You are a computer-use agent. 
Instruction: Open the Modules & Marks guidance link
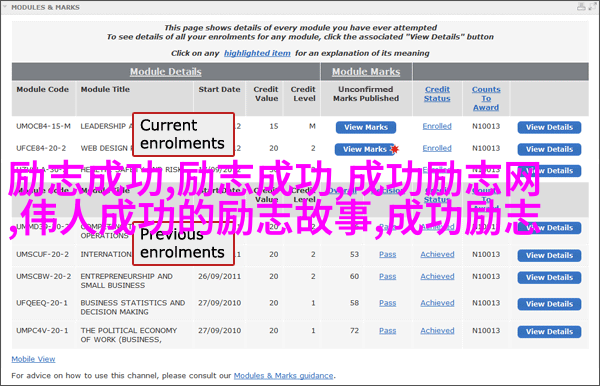284,376
